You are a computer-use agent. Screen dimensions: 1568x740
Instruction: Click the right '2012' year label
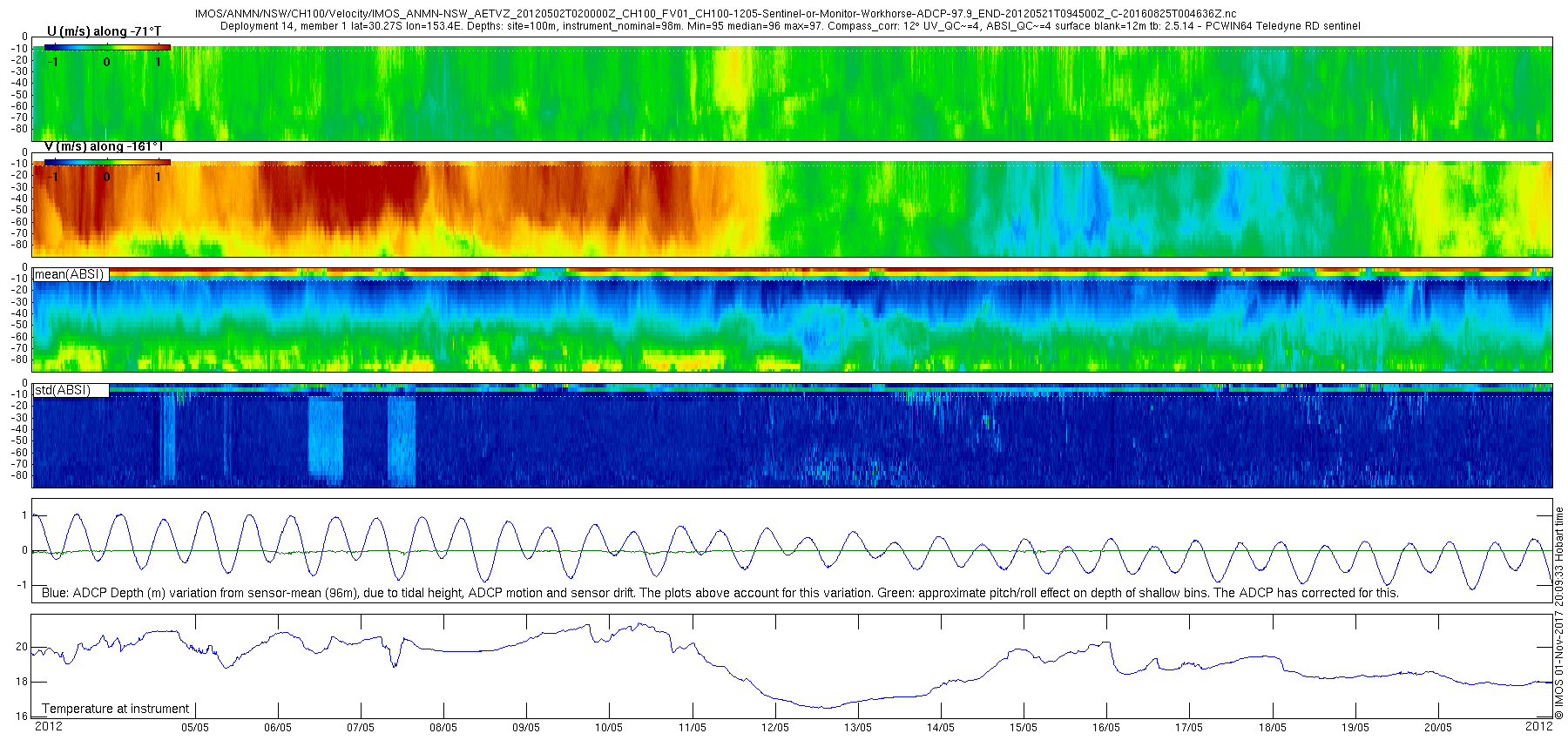[1539, 726]
